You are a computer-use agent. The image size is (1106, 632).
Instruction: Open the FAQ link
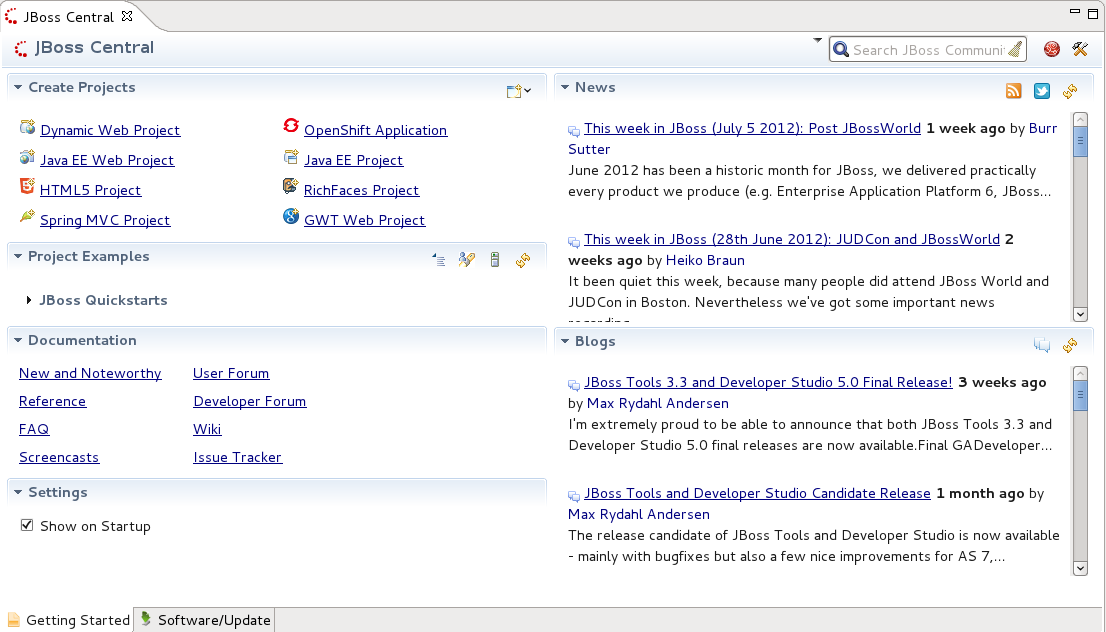(34, 429)
